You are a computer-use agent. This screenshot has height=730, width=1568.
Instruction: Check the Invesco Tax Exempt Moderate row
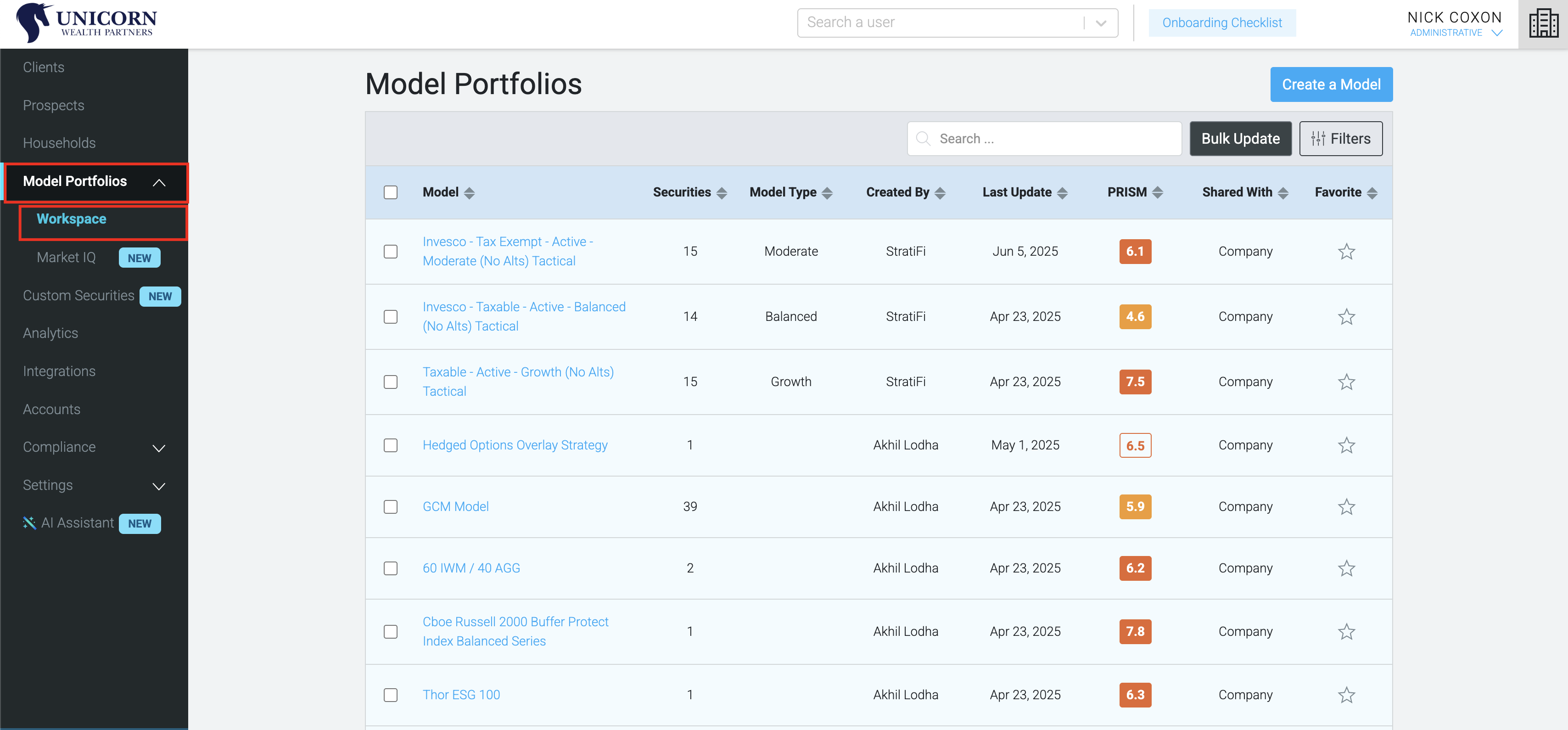pyautogui.click(x=391, y=252)
